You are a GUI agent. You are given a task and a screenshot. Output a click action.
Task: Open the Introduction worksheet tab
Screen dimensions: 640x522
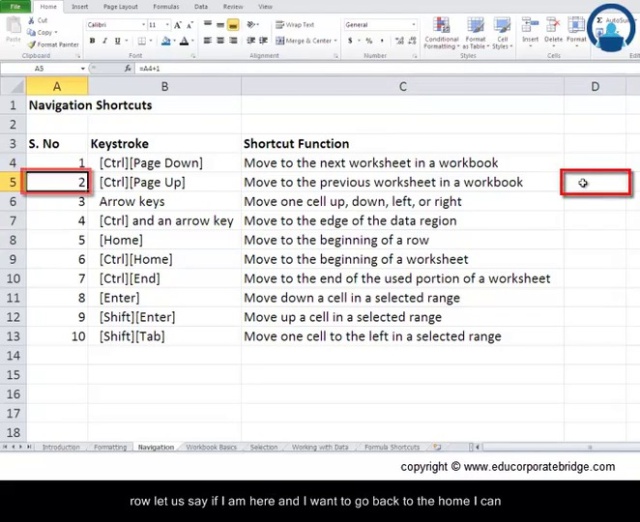[61, 447]
